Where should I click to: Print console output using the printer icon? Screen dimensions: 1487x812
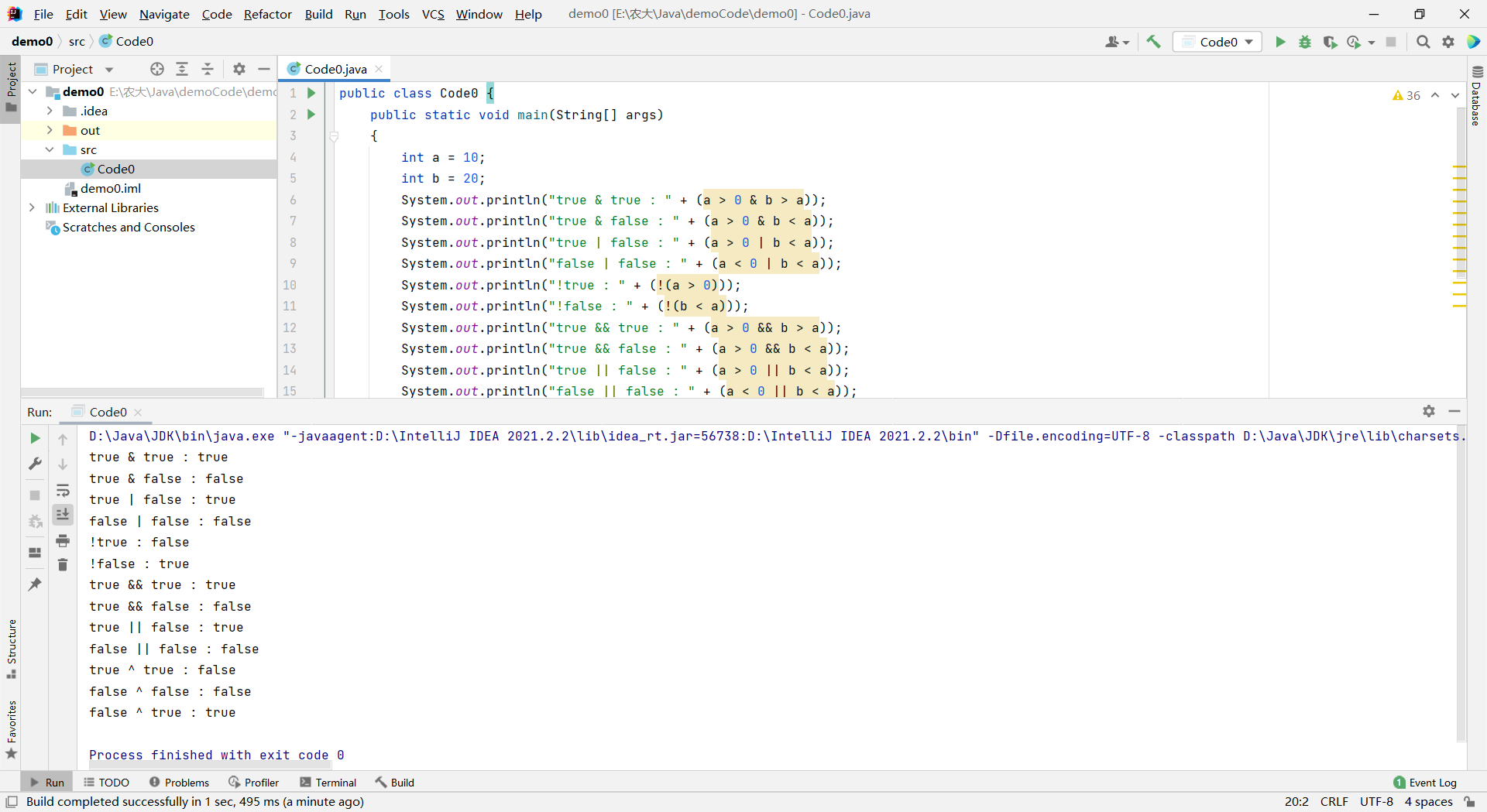tap(63, 540)
